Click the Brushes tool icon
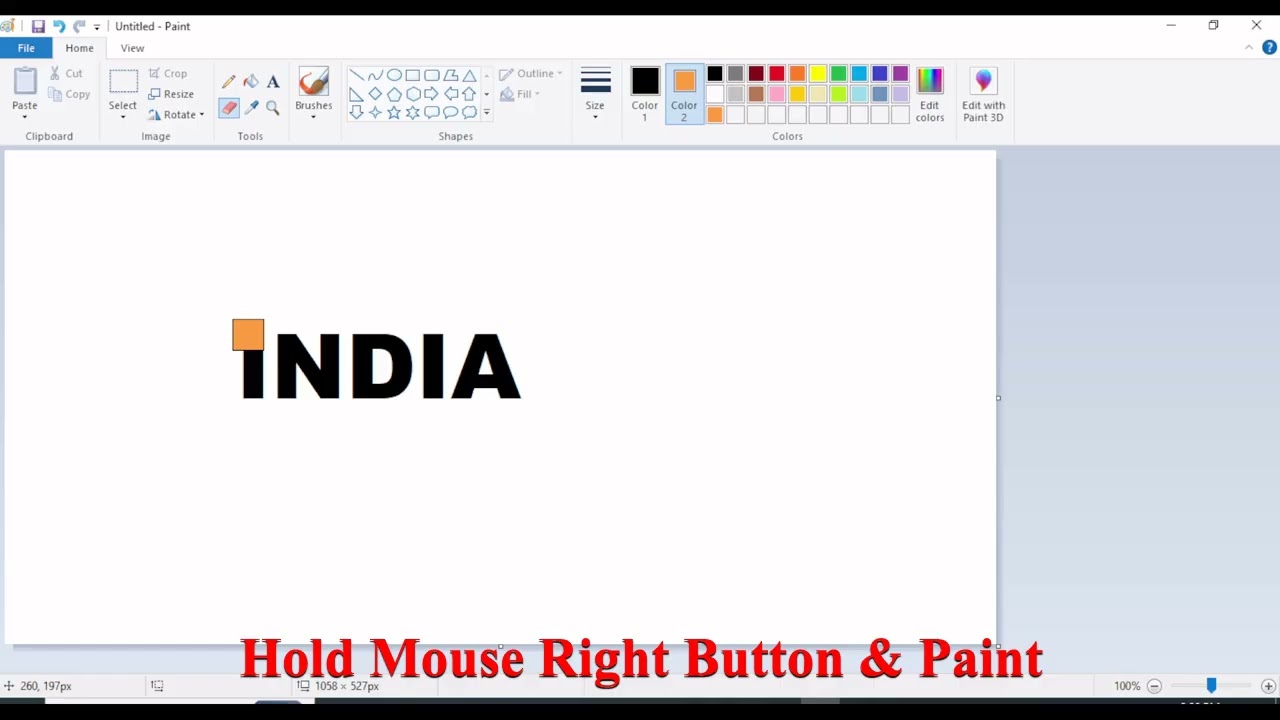Screen dimensions: 1280x720 pos(313,82)
